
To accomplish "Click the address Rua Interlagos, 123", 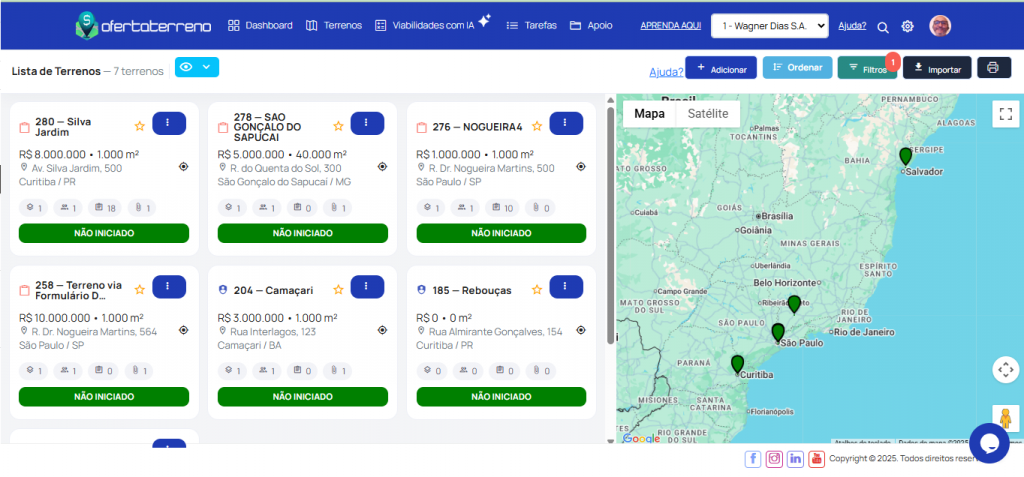I will pyautogui.click(x=273, y=332).
